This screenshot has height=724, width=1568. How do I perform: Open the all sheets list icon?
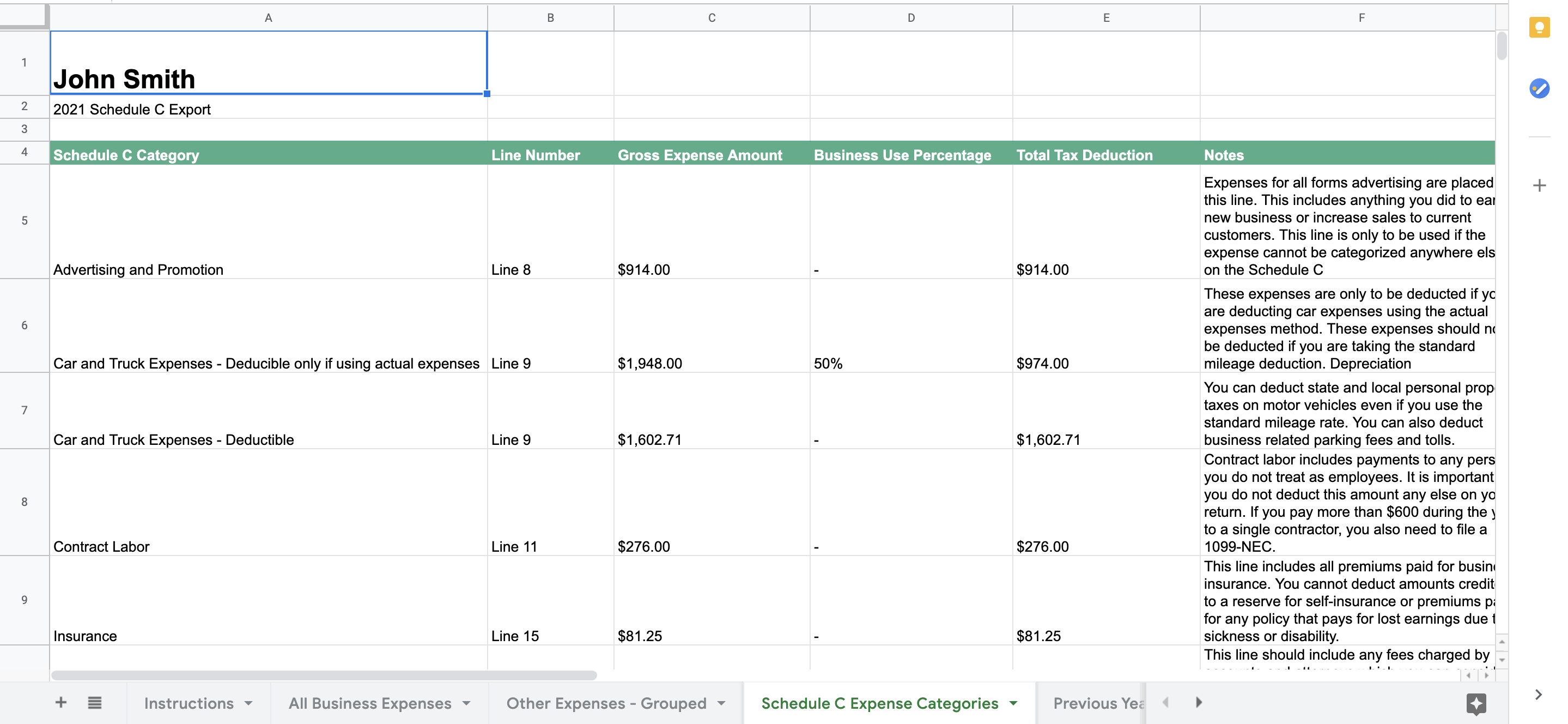coord(94,703)
